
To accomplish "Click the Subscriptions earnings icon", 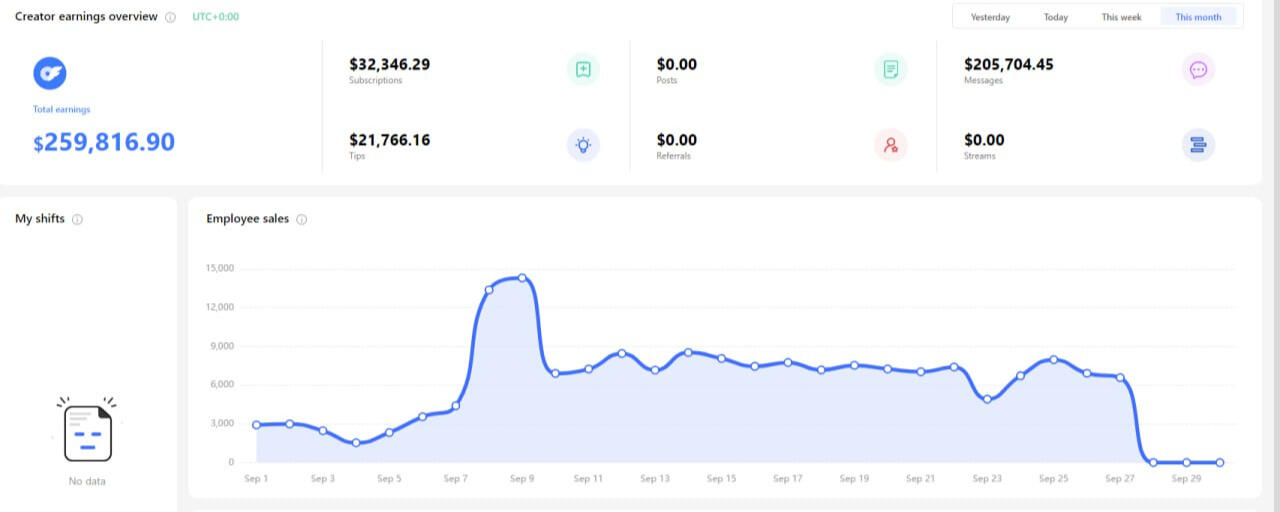I will 583,69.
